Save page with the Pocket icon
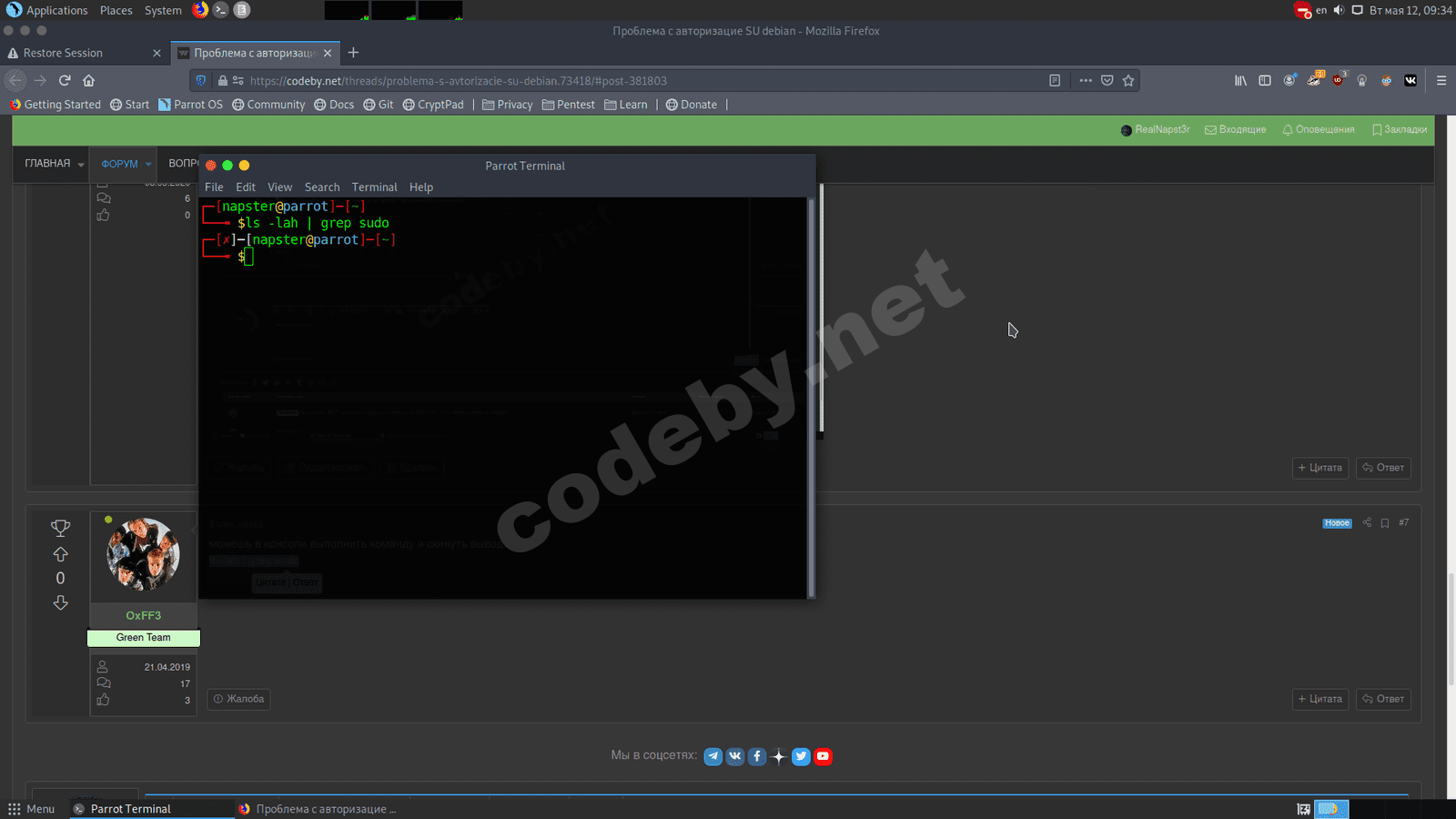The image size is (1456, 819). 1107,80
